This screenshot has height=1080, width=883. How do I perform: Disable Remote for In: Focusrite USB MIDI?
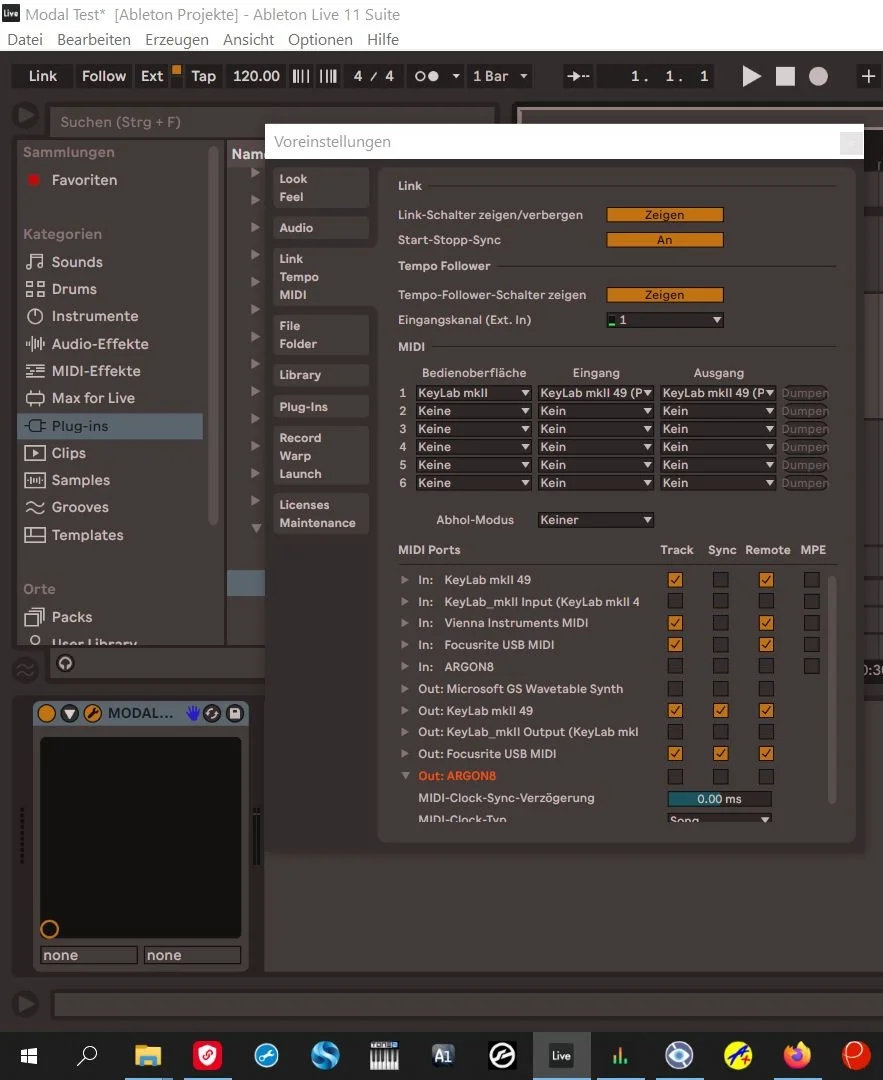(x=765, y=645)
